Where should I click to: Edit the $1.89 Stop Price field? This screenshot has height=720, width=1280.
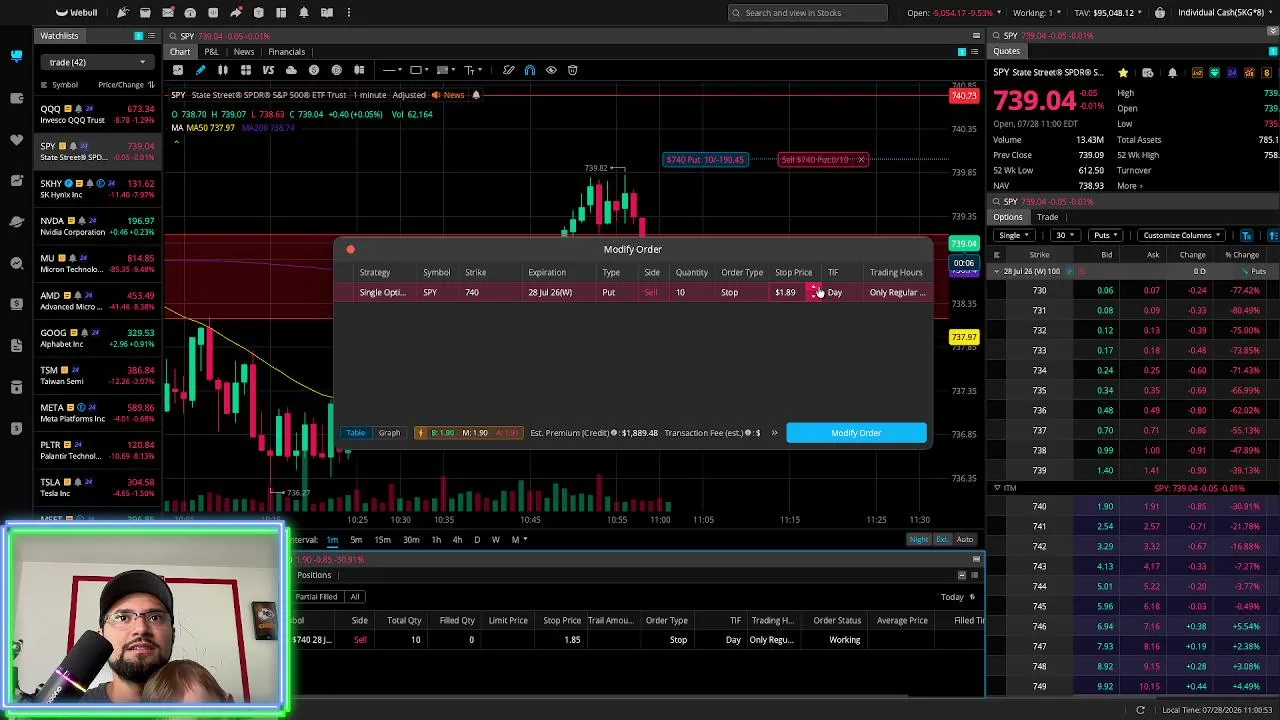(x=786, y=293)
